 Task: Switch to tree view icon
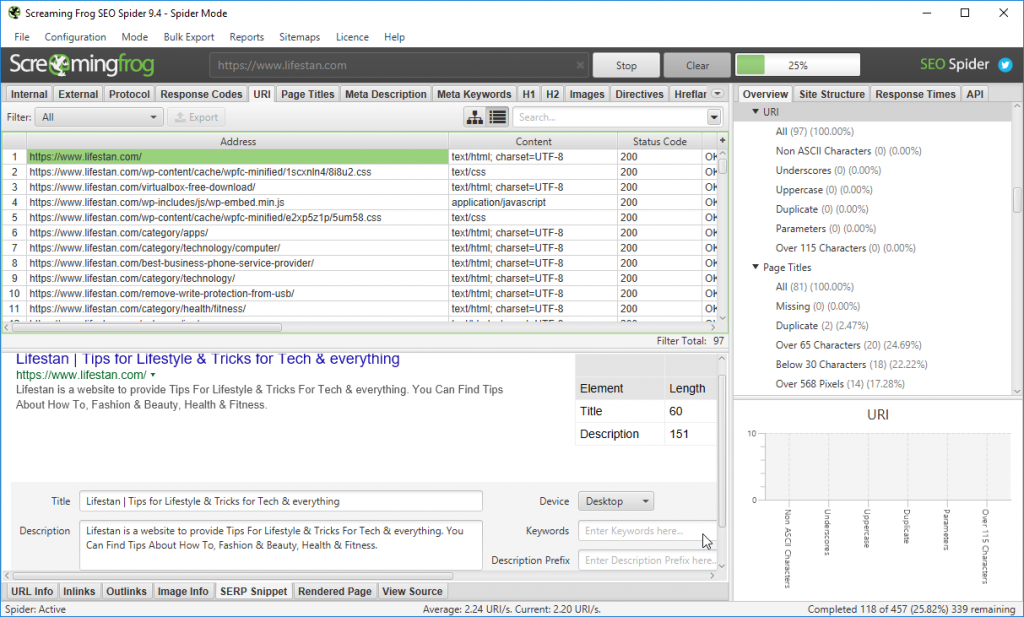click(475, 118)
